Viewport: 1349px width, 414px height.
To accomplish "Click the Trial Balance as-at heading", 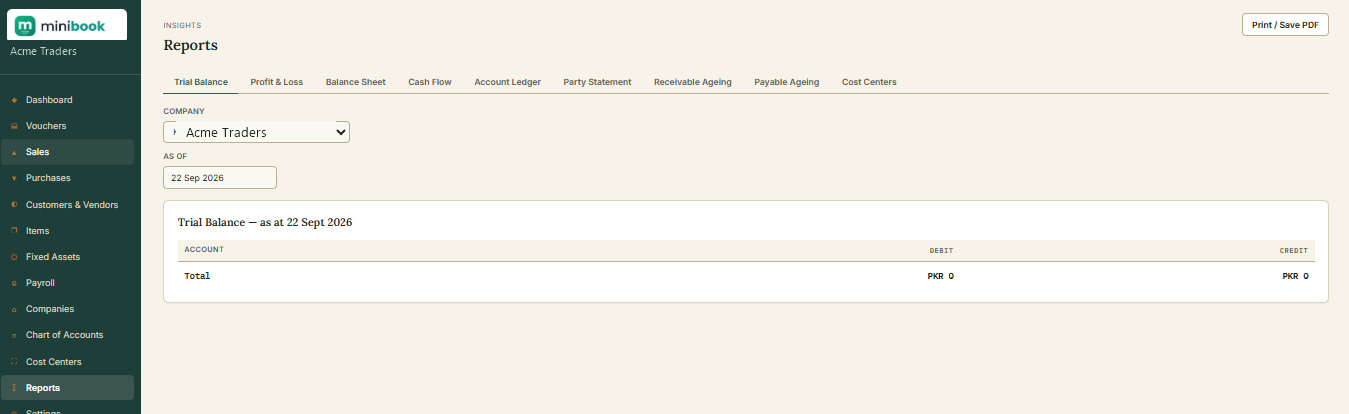I will point(265,222).
